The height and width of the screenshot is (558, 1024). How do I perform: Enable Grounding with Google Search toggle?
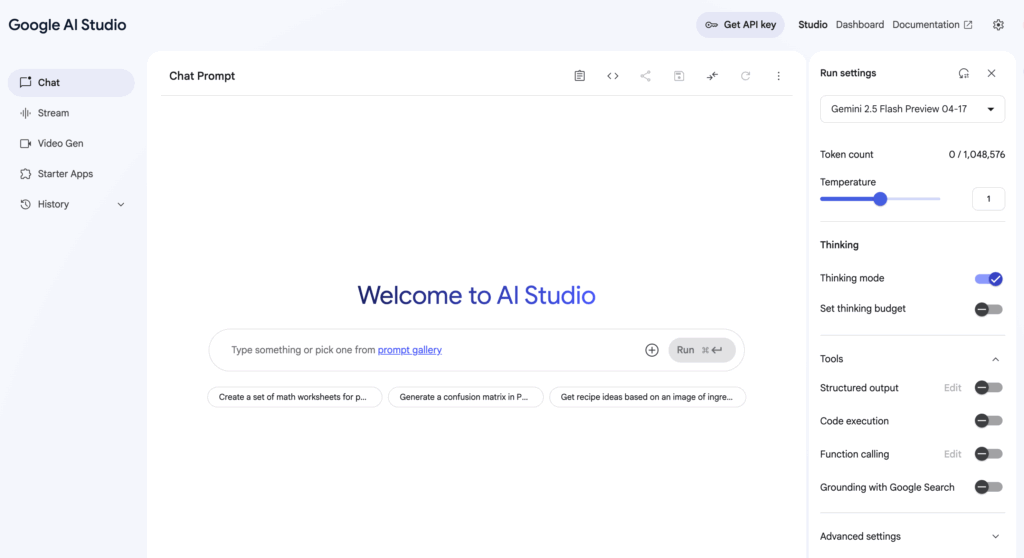[989, 487]
